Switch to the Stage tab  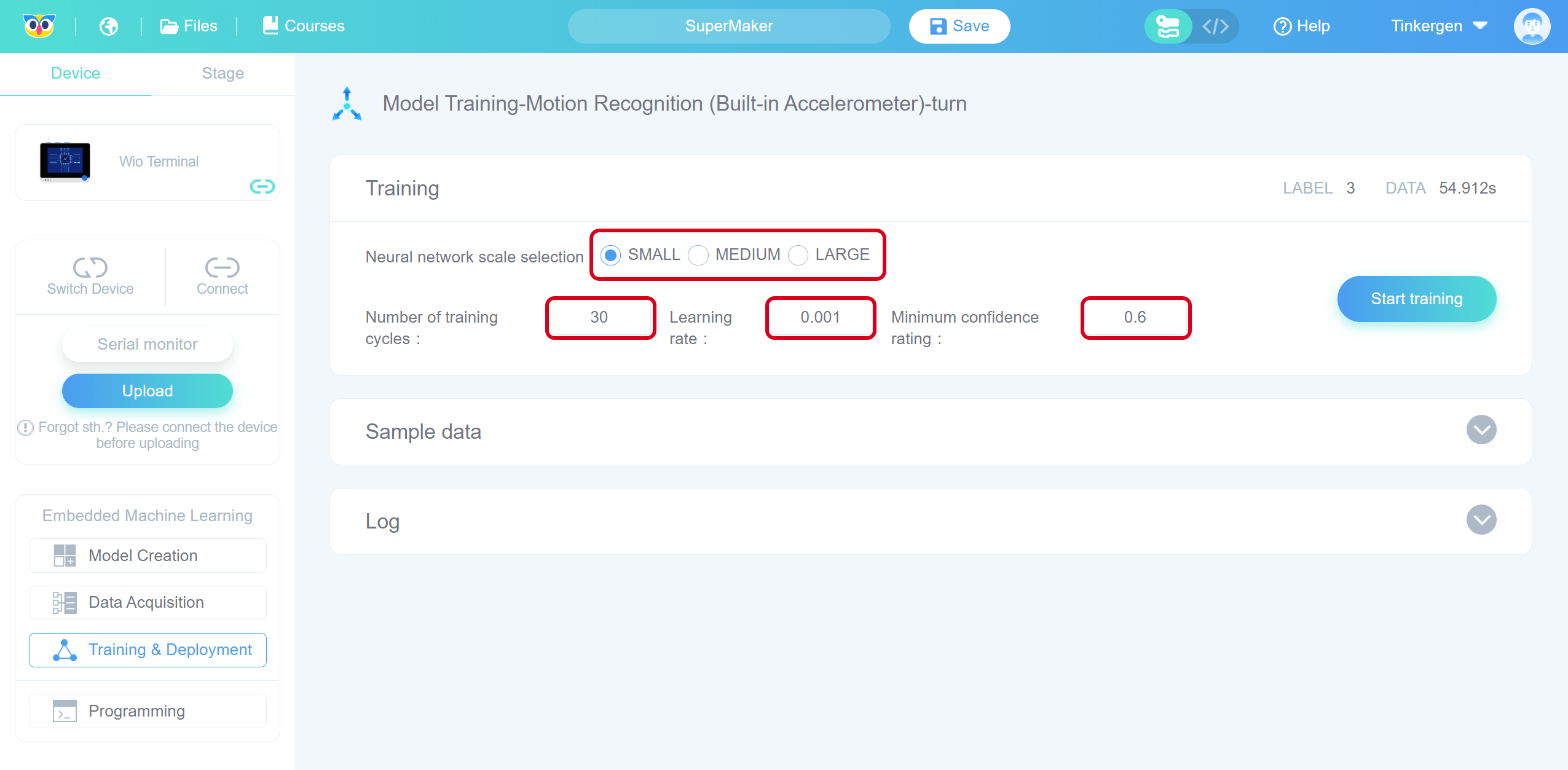point(223,73)
